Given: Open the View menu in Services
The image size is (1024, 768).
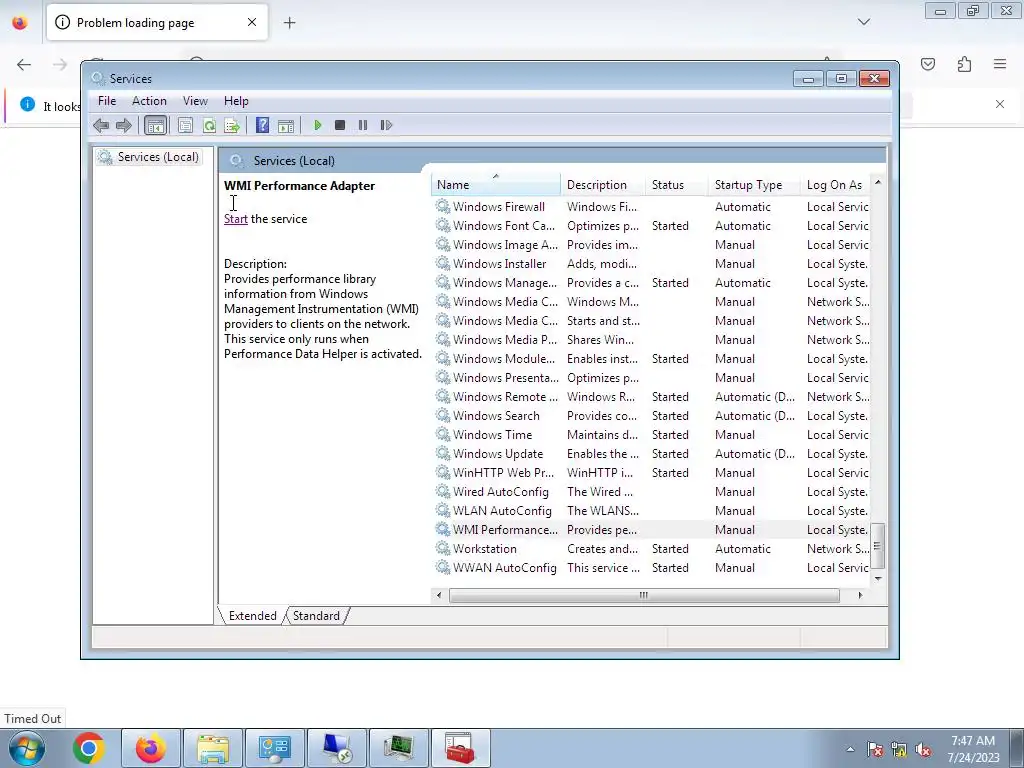Looking at the screenshot, I should pos(195,101).
